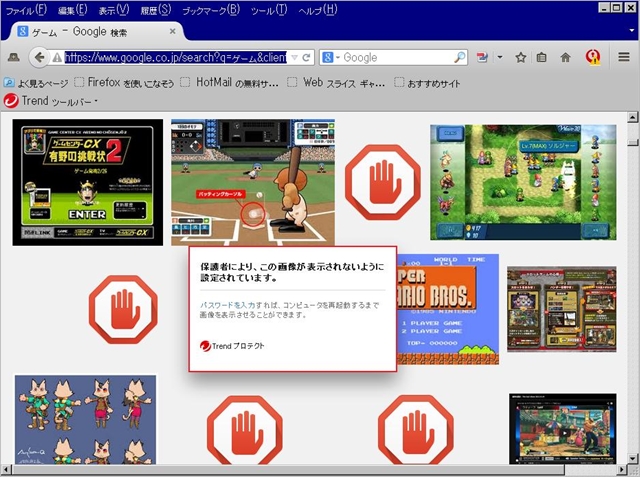The height and width of the screenshot is (477, 640).
Task: Click the bottom-row blocked icon nearest the cat sprites
Action: tap(244, 430)
